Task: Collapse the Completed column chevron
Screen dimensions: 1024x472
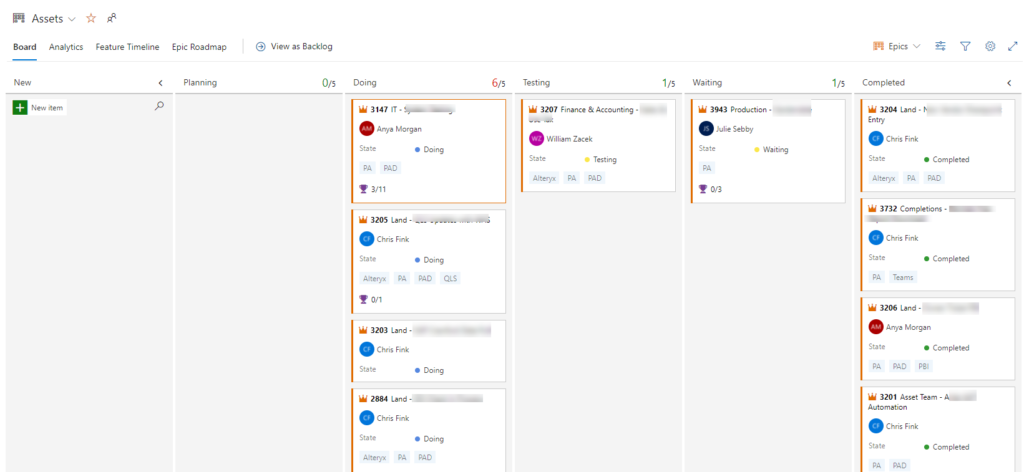Action: (x=1010, y=83)
